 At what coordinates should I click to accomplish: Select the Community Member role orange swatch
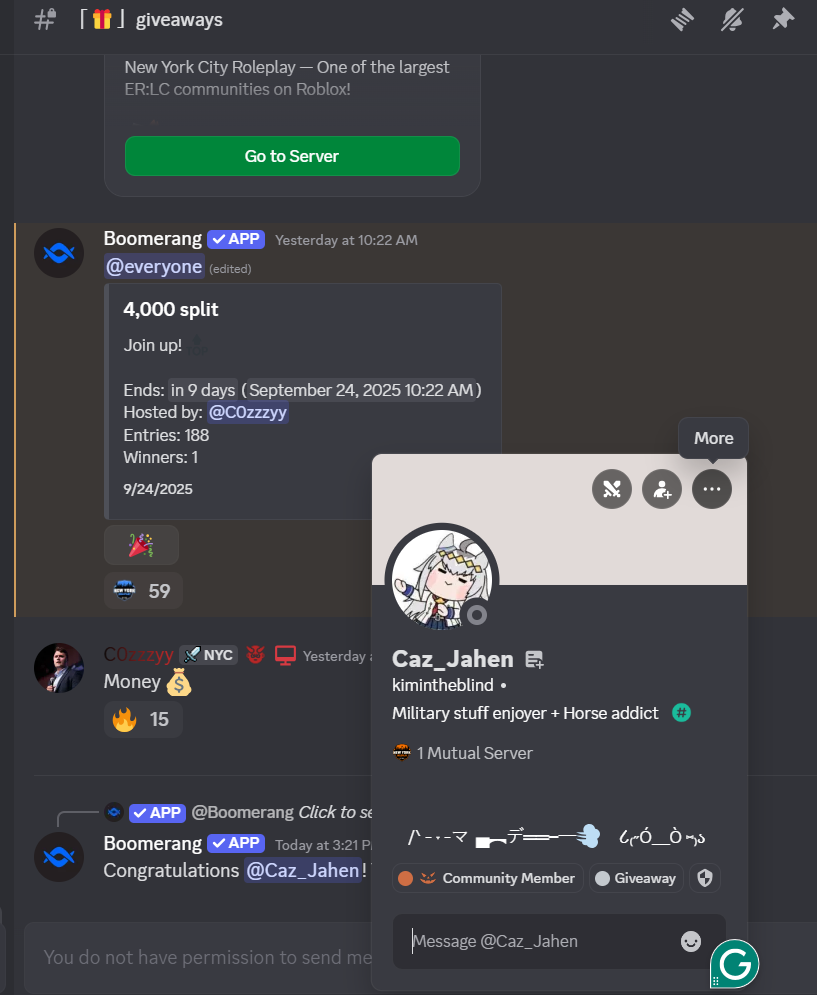[x=406, y=878]
